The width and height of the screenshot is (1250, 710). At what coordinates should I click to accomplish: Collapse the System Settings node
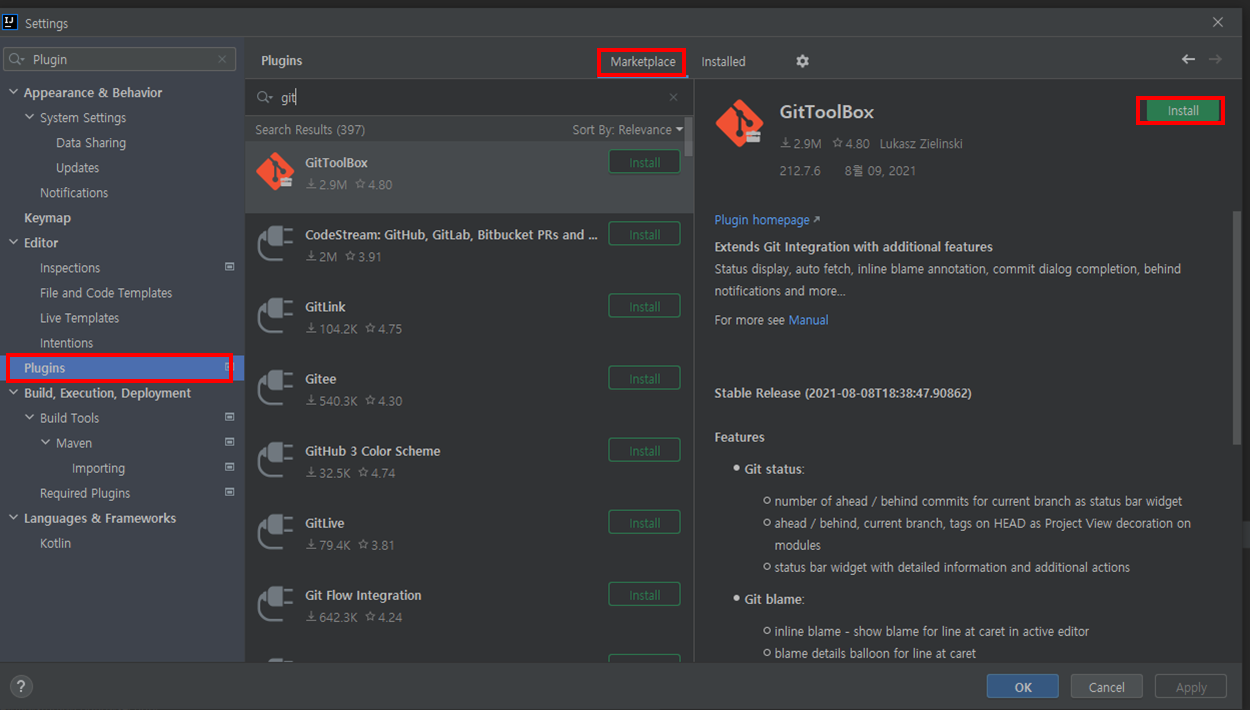click(29, 118)
